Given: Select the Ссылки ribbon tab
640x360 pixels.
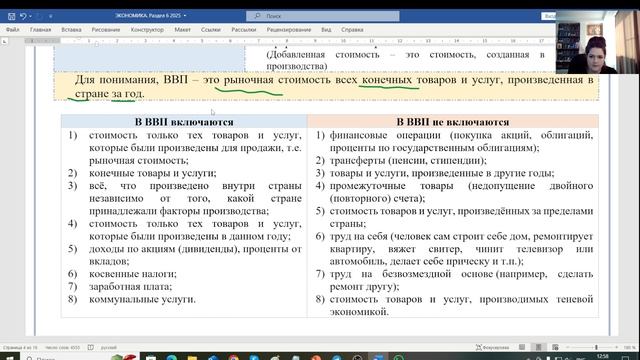Looking at the screenshot, I should point(211,30).
